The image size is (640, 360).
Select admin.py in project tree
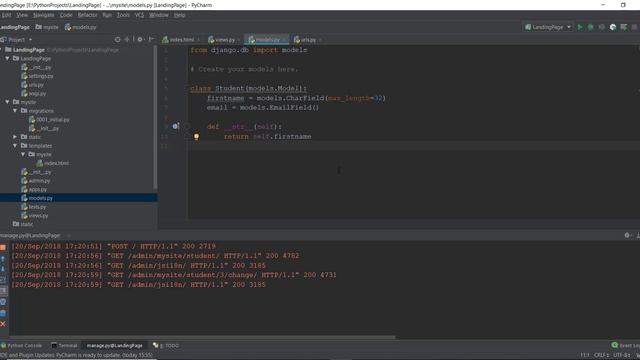coord(36,180)
